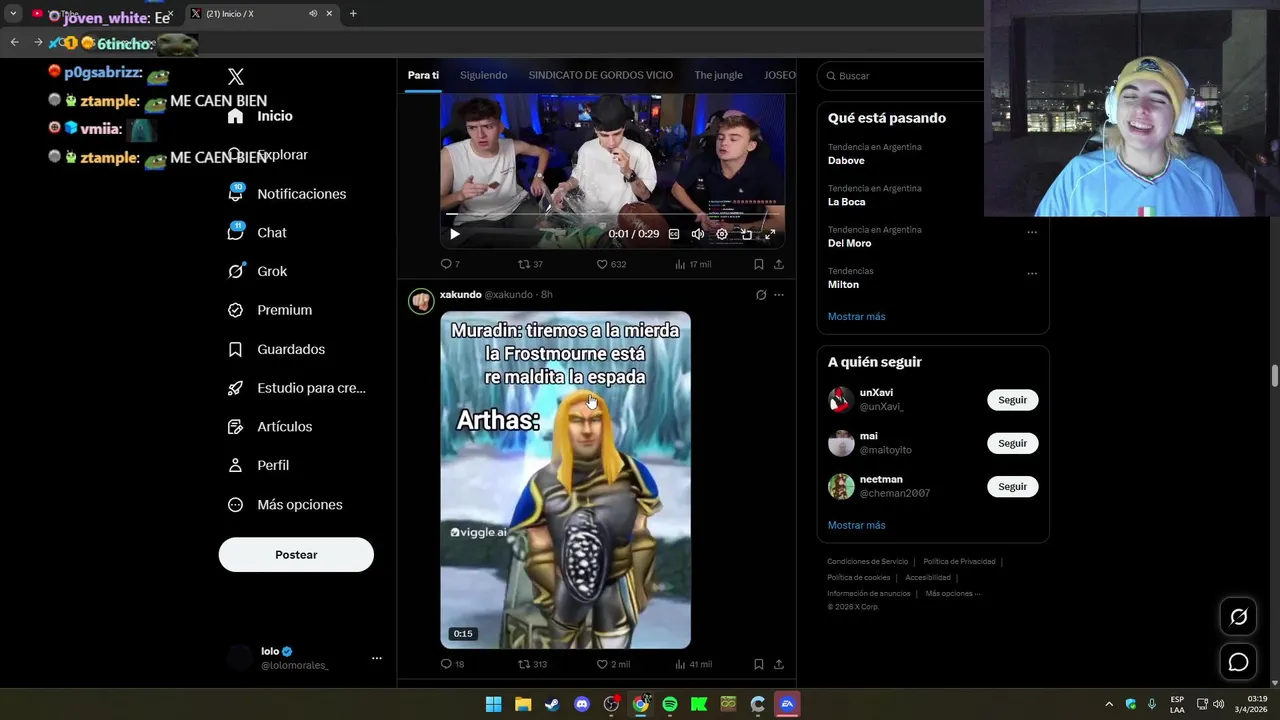
Task: Open Notificaciones in the sidebar
Action: pos(287,194)
